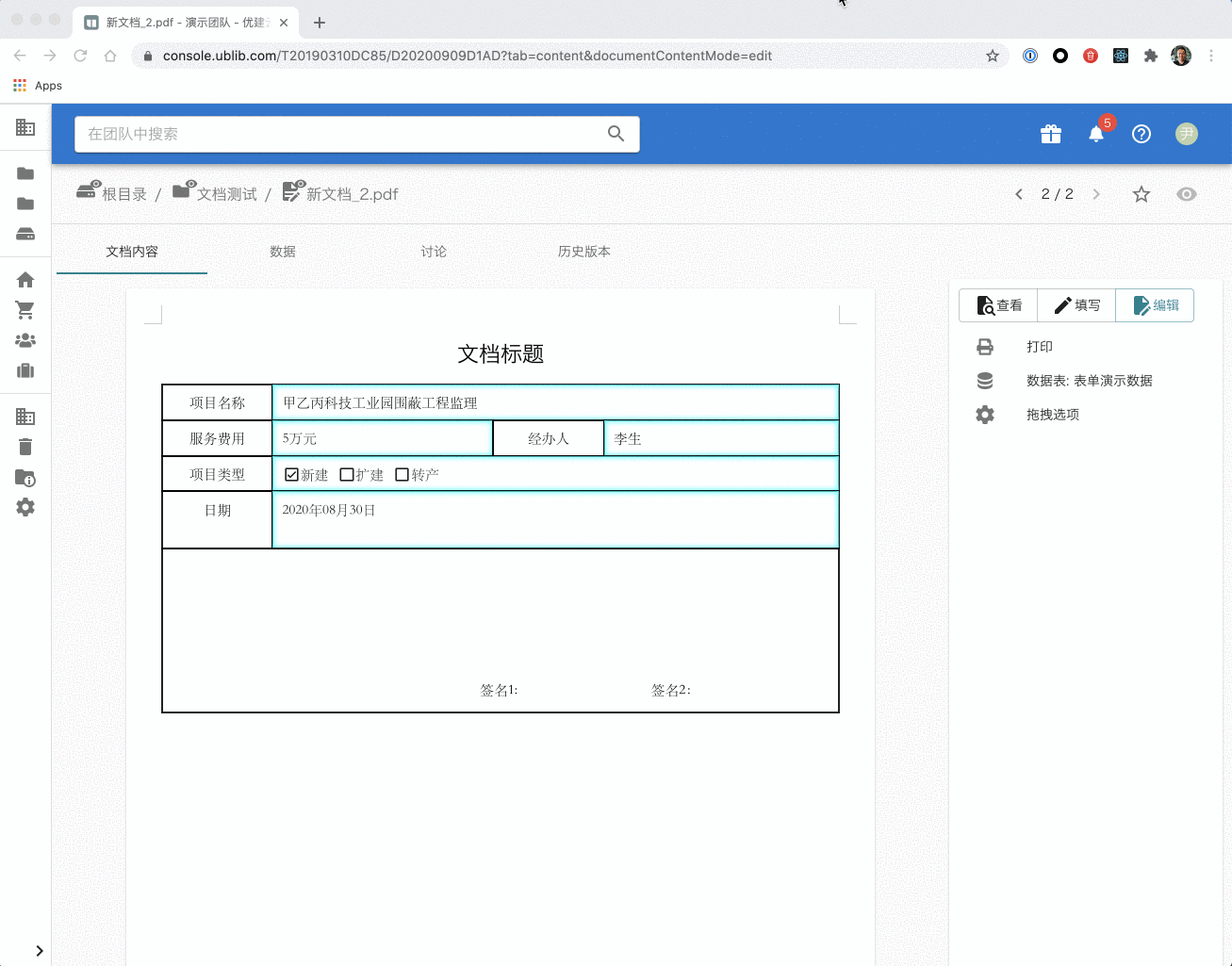Go to previous document arrow
The width and height of the screenshot is (1232, 966).
point(1019,194)
